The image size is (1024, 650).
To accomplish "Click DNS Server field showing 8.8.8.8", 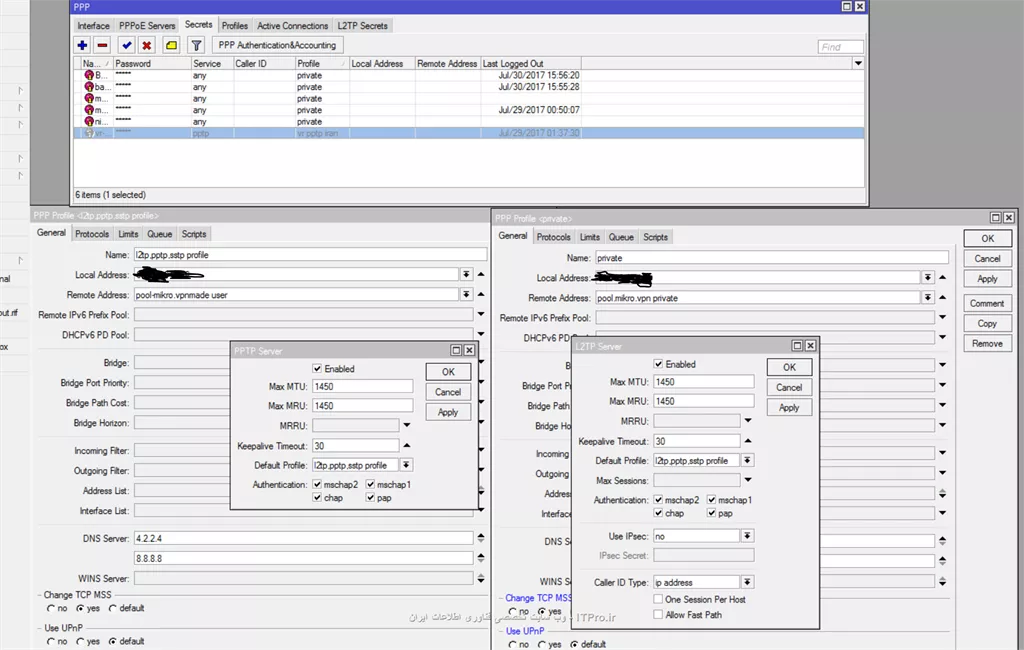I will pyautogui.click(x=303, y=559).
